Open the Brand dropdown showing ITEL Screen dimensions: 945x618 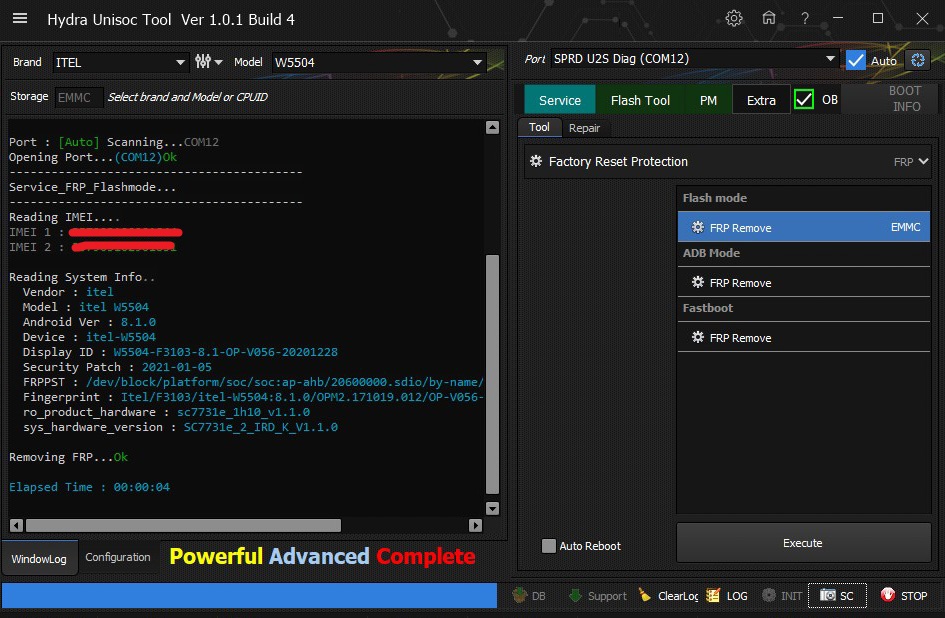pyautogui.click(x=120, y=62)
